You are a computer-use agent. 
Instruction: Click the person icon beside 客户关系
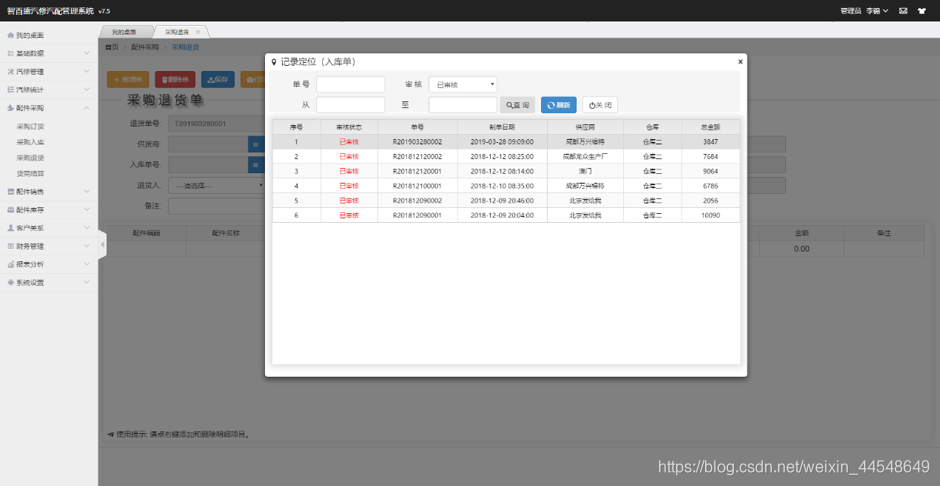point(11,228)
